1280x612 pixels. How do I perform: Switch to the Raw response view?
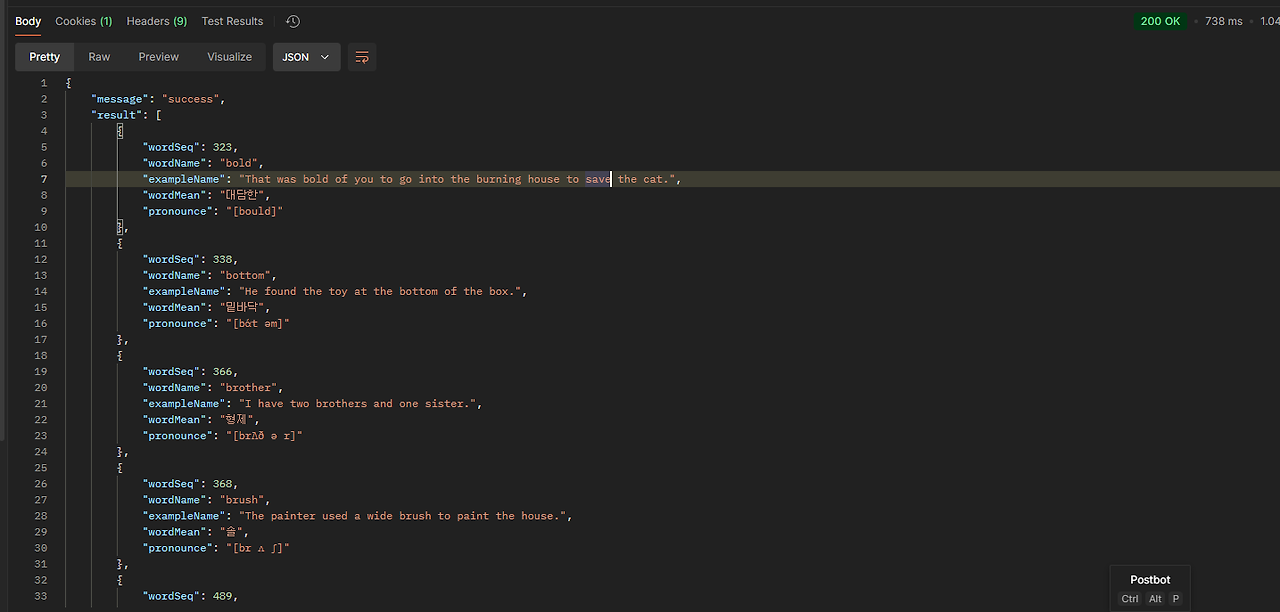point(98,57)
